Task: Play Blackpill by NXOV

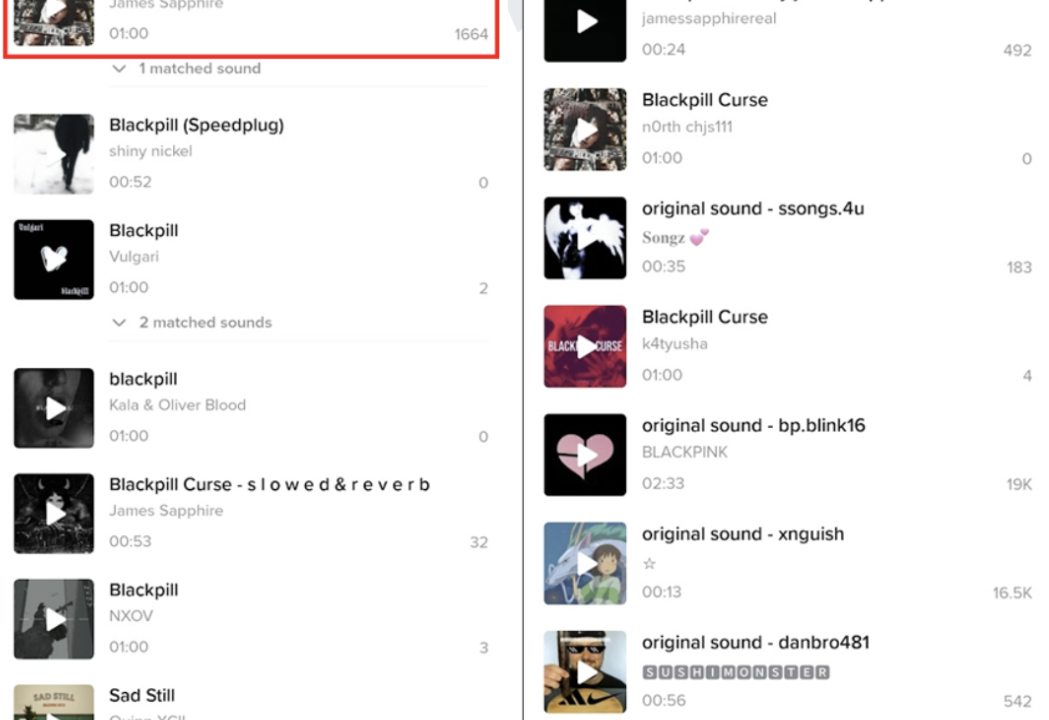Action: pos(54,620)
